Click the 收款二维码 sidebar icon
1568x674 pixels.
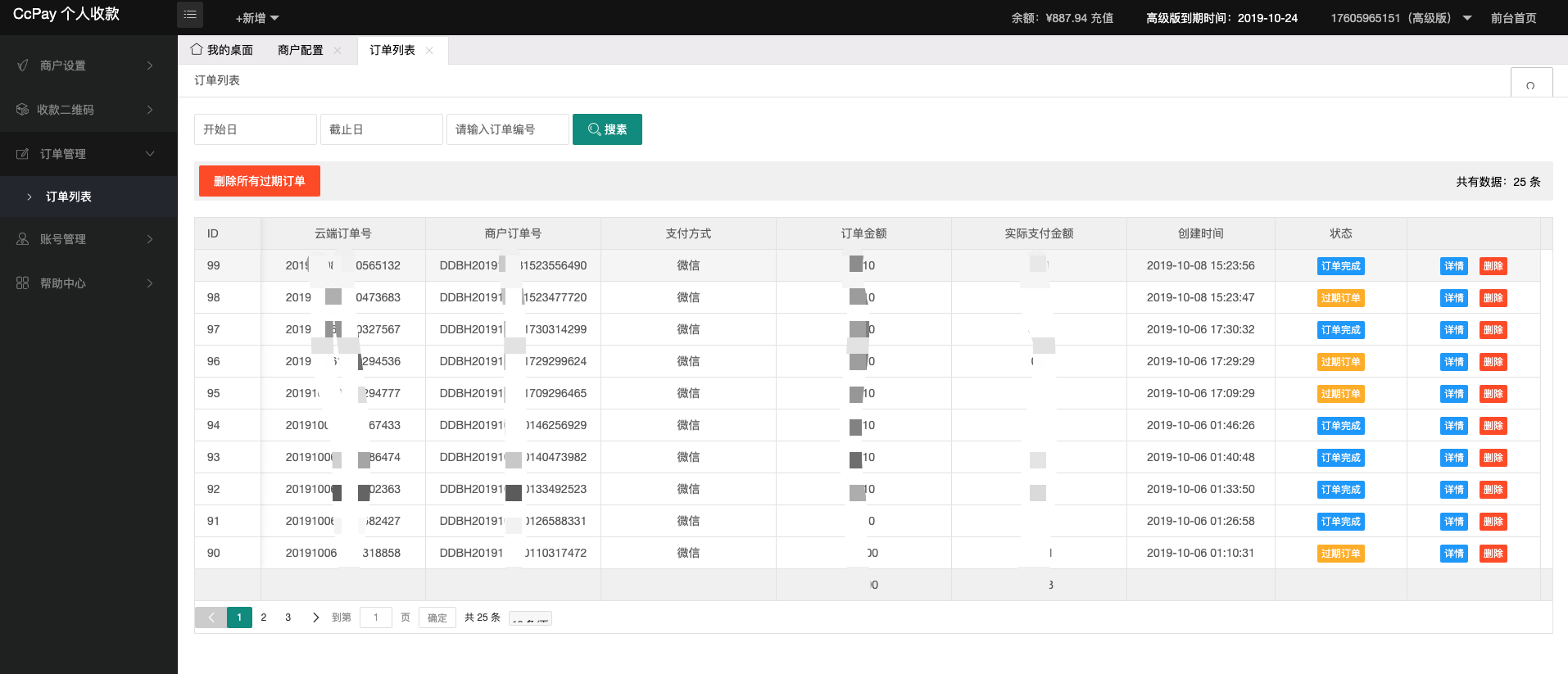coord(22,110)
